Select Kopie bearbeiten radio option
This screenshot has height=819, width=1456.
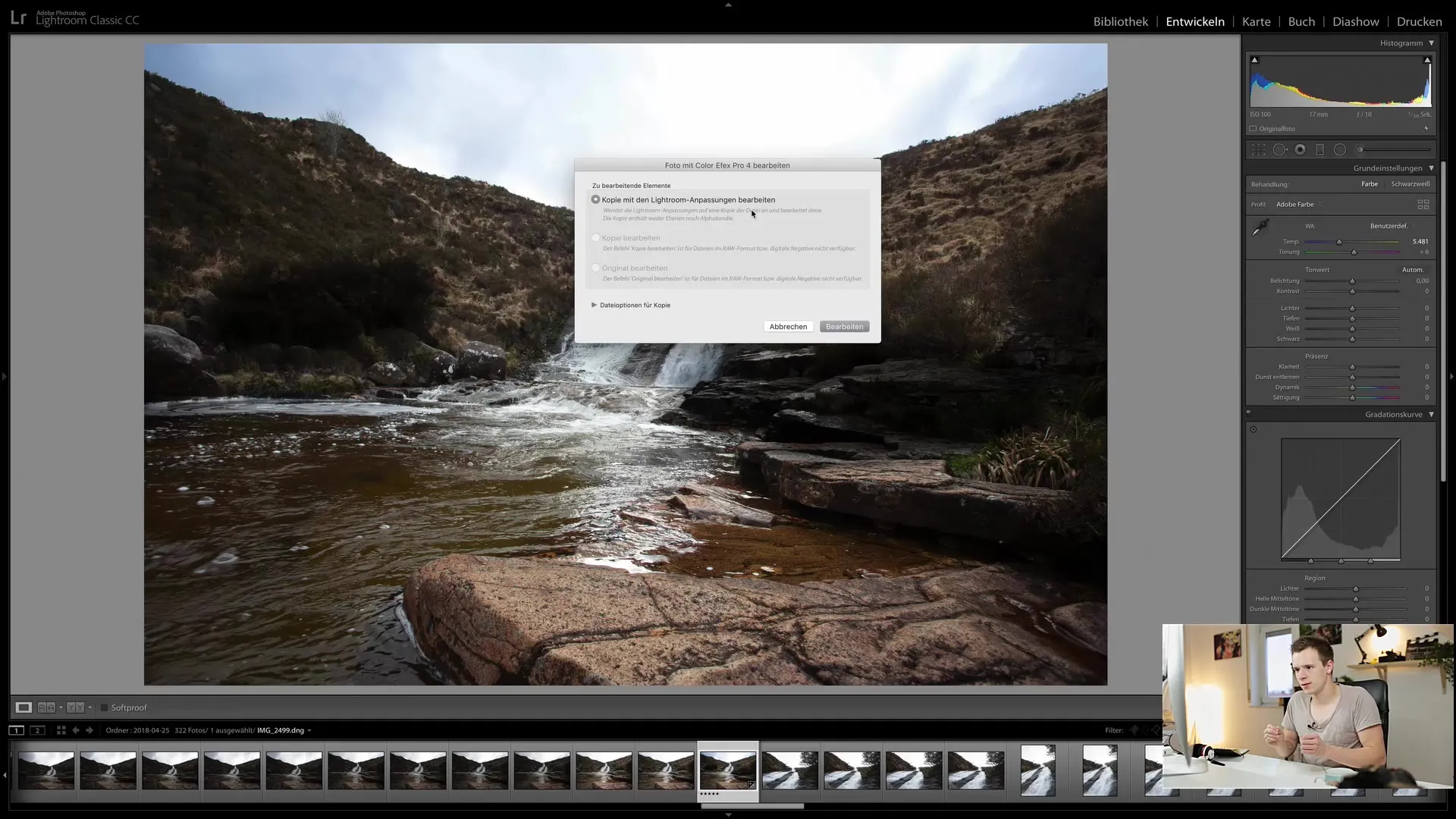(x=595, y=237)
